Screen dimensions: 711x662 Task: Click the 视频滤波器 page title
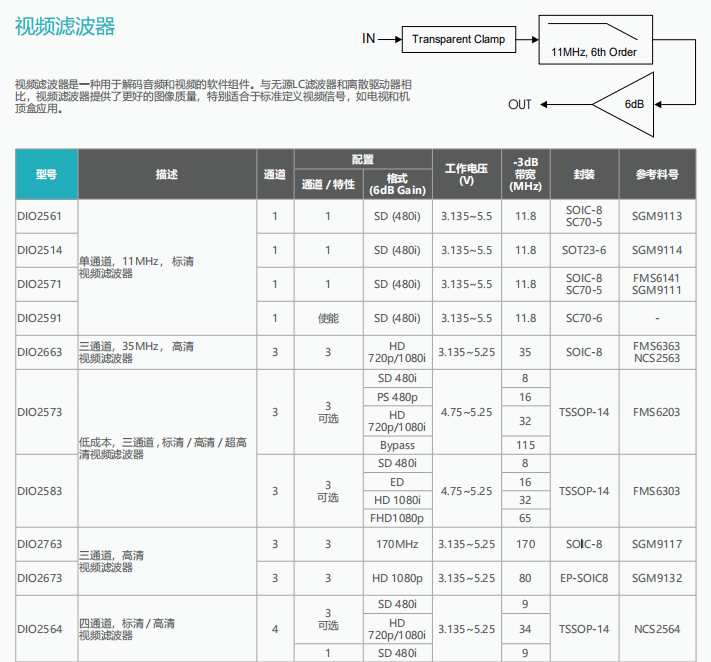click(66, 27)
